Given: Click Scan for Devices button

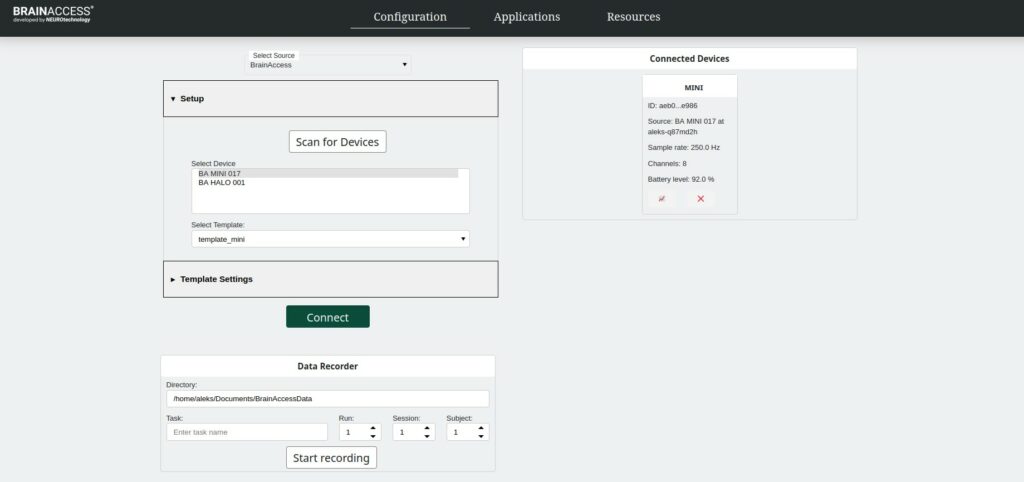Looking at the screenshot, I should 338,142.
